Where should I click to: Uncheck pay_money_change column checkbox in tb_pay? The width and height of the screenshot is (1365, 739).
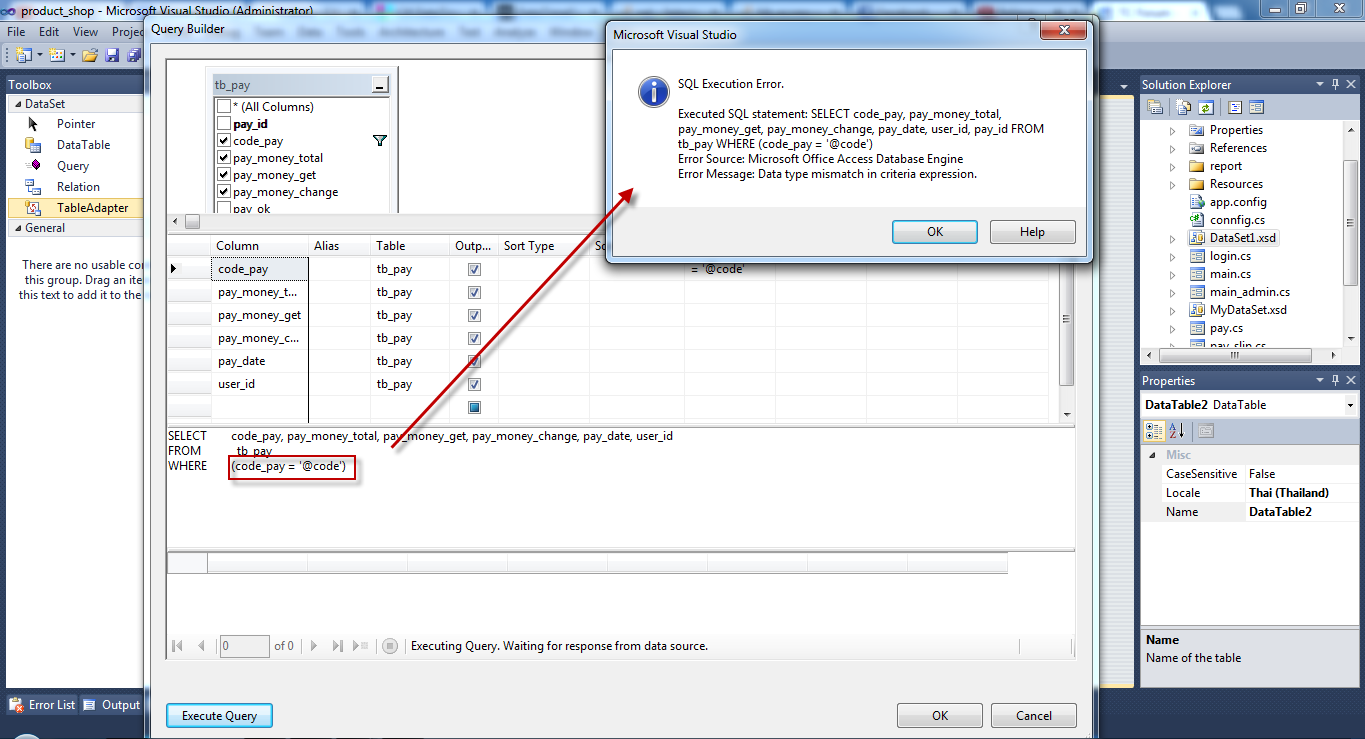[224, 192]
